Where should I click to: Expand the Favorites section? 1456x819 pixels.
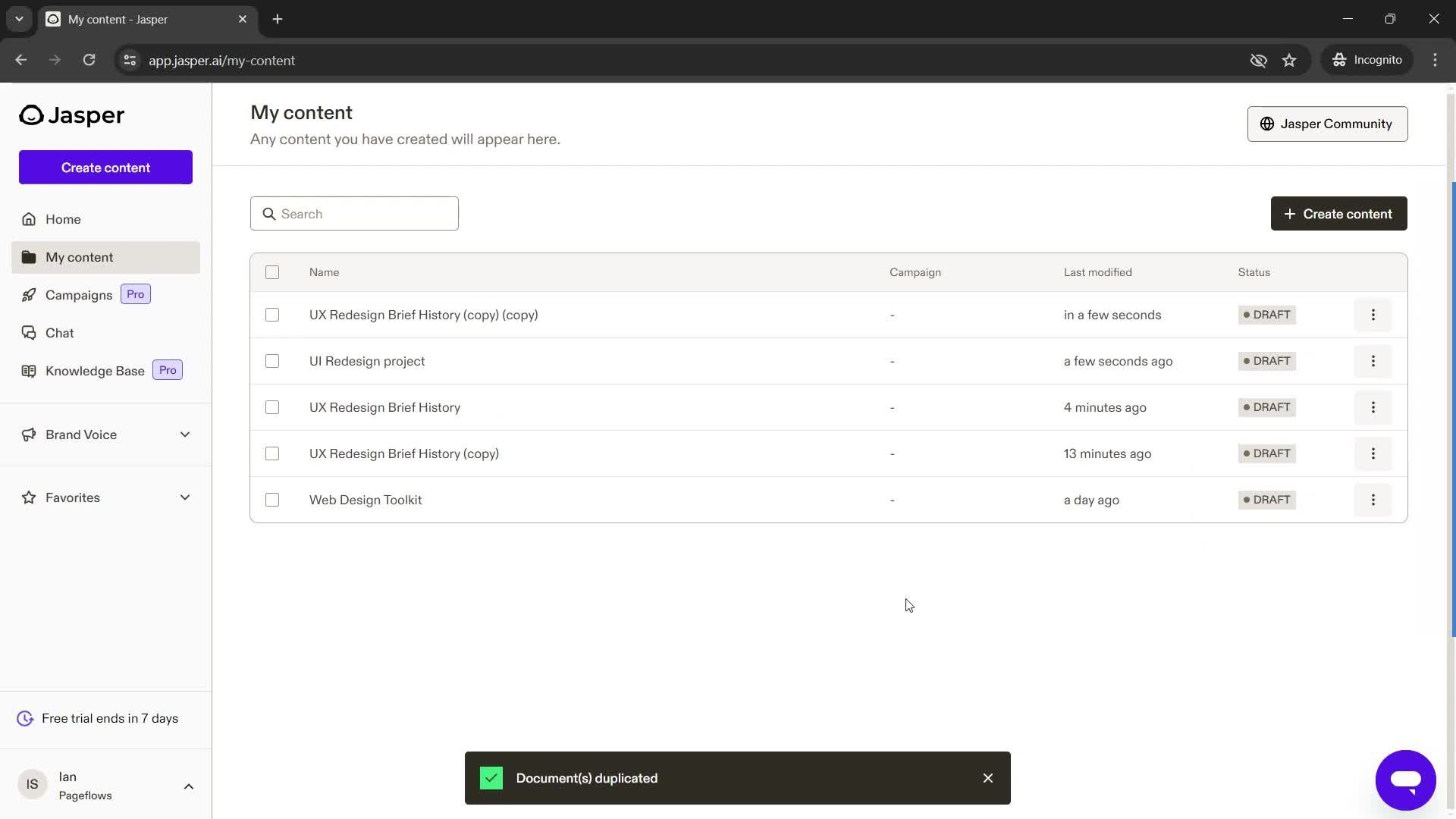coord(185,497)
